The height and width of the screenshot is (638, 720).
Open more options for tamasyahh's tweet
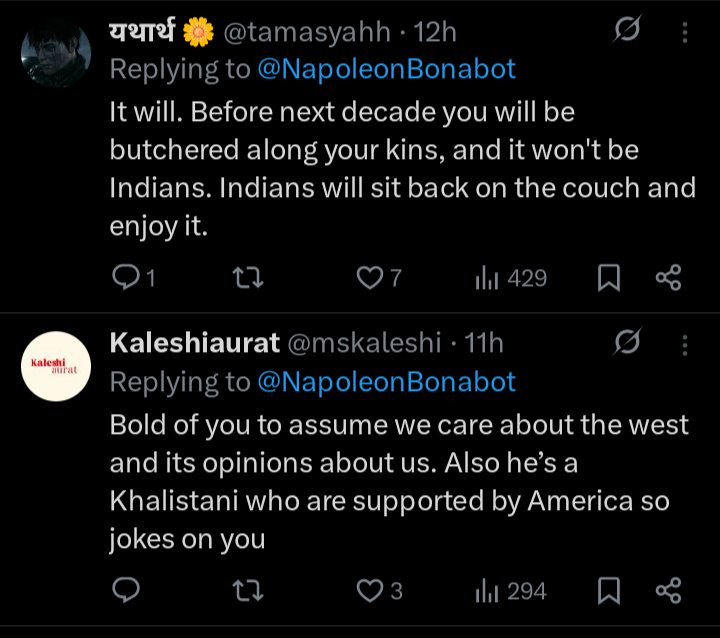[x=685, y=33]
